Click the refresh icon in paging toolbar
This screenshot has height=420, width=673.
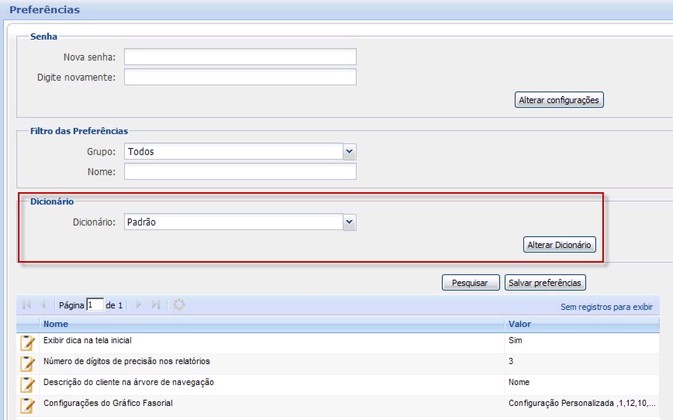[179, 305]
